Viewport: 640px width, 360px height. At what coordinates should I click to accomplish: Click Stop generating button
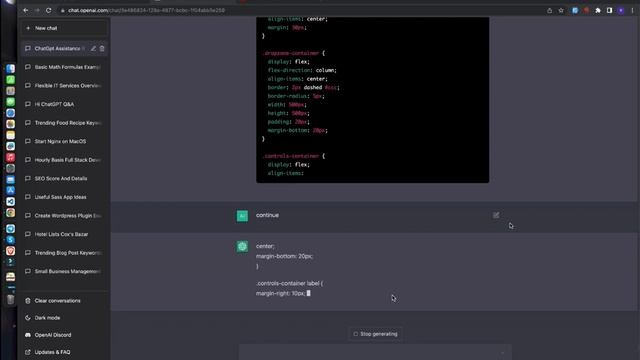click(x=375, y=334)
